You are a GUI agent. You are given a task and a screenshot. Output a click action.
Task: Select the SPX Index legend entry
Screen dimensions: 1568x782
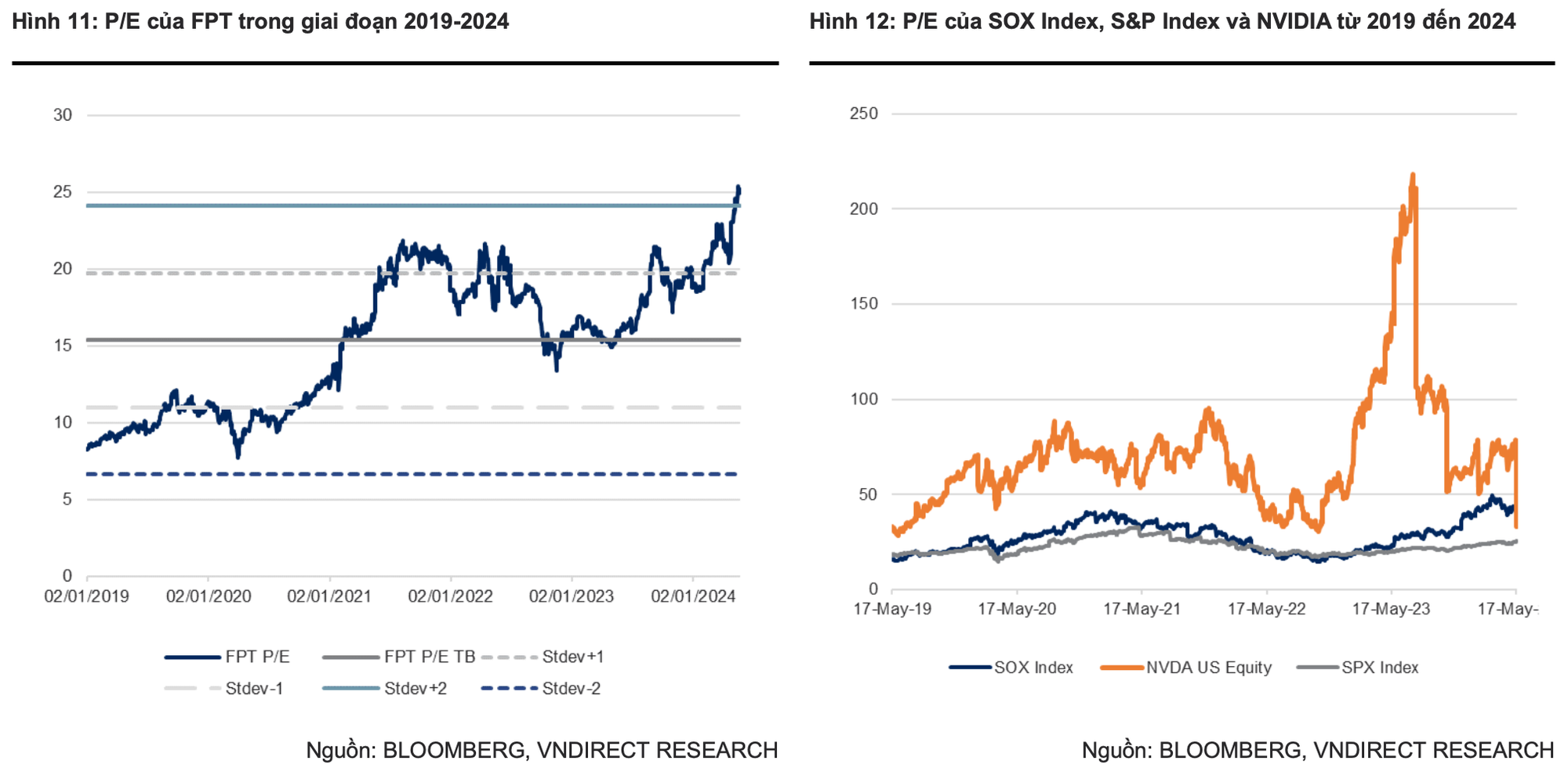tap(1358, 668)
